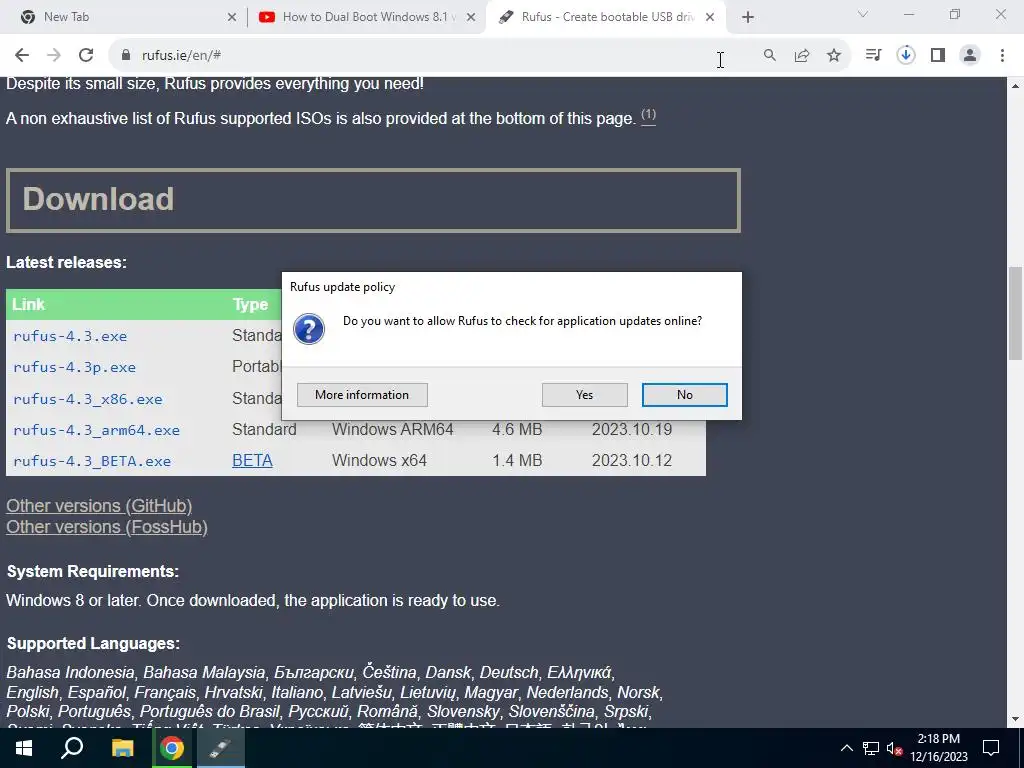Reload the Rufus page
Image resolution: width=1024 pixels, height=768 pixels.
[x=86, y=56]
